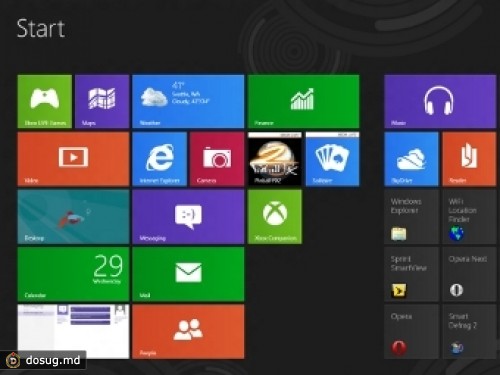The image size is (500, 375).
Task: Click the Start heading text
Action: [41, 28]
